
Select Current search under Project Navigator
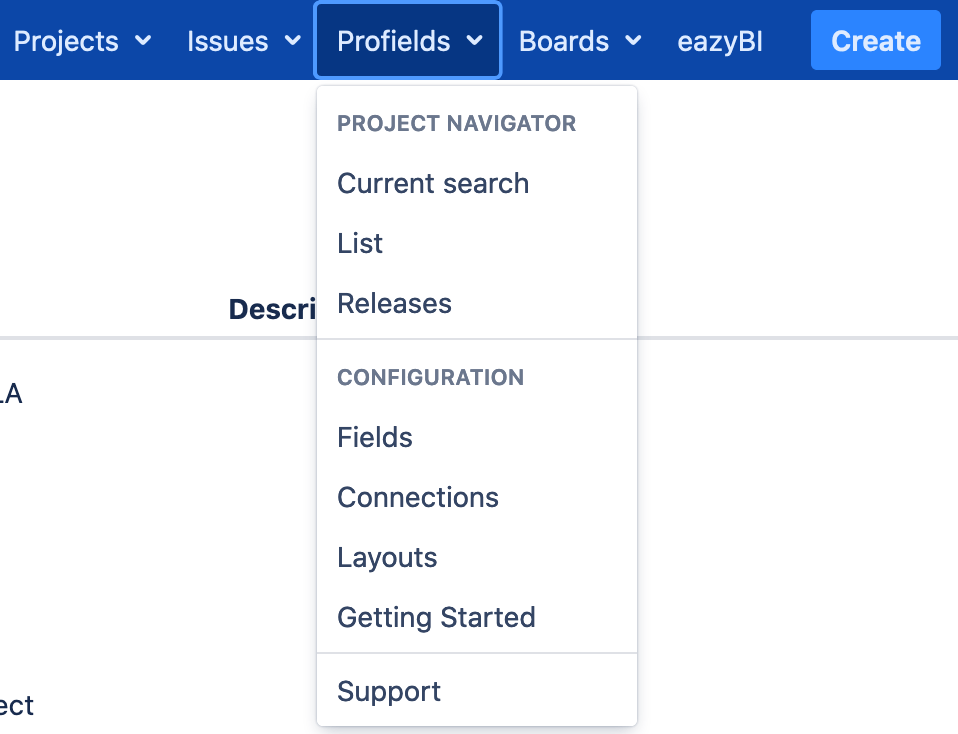[x=433, y=184]
